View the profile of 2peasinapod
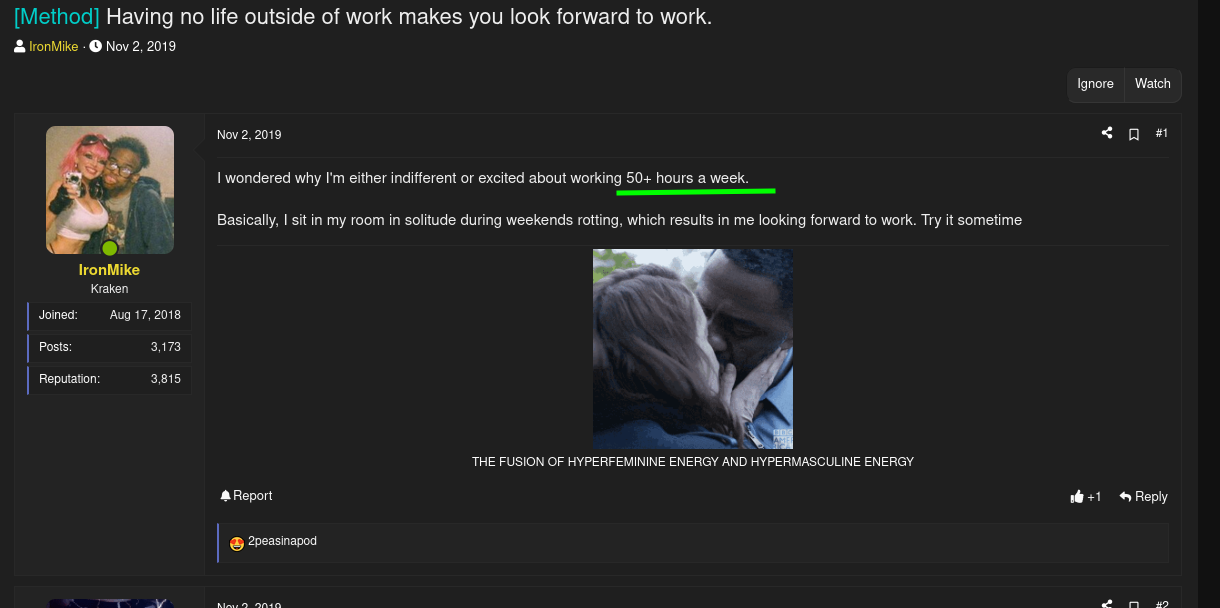The height and width of the screenshot is (608, 1220). pos(282,541)
